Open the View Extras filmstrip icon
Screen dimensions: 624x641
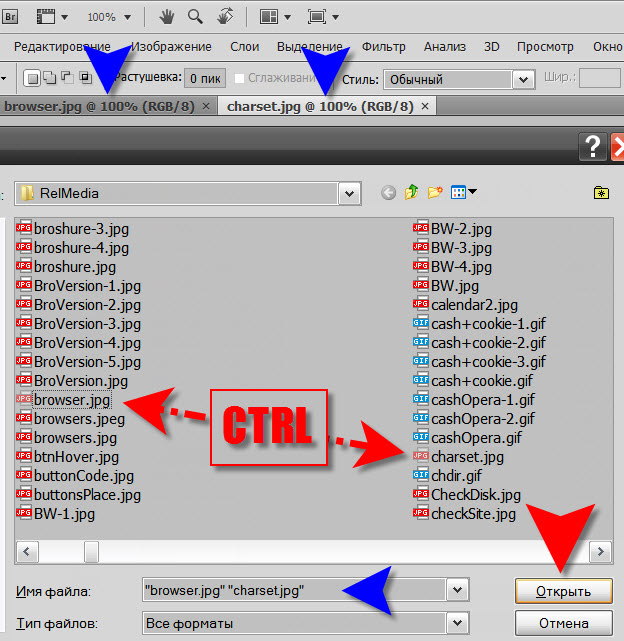tap(46, 17)
